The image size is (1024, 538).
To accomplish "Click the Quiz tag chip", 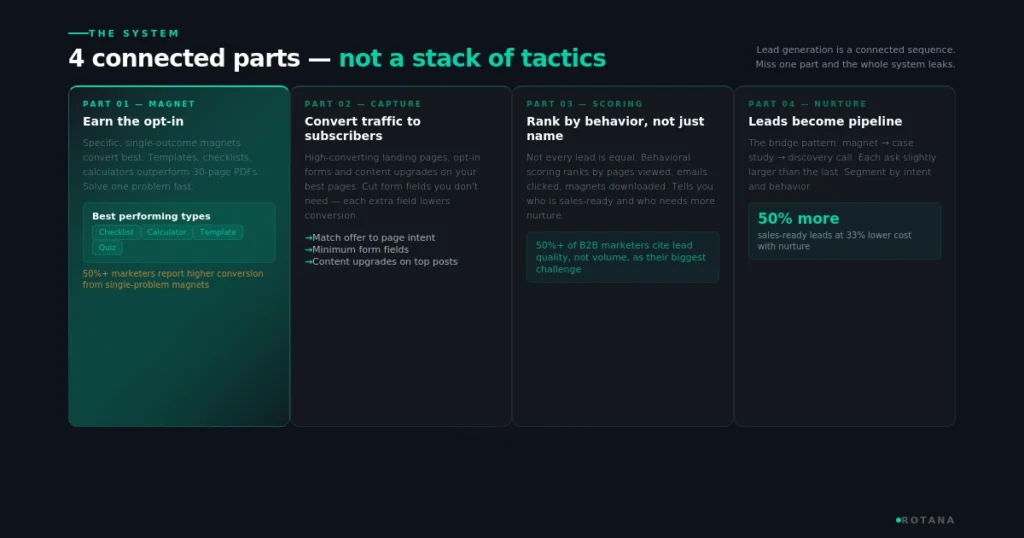I will tap(107, 247).
